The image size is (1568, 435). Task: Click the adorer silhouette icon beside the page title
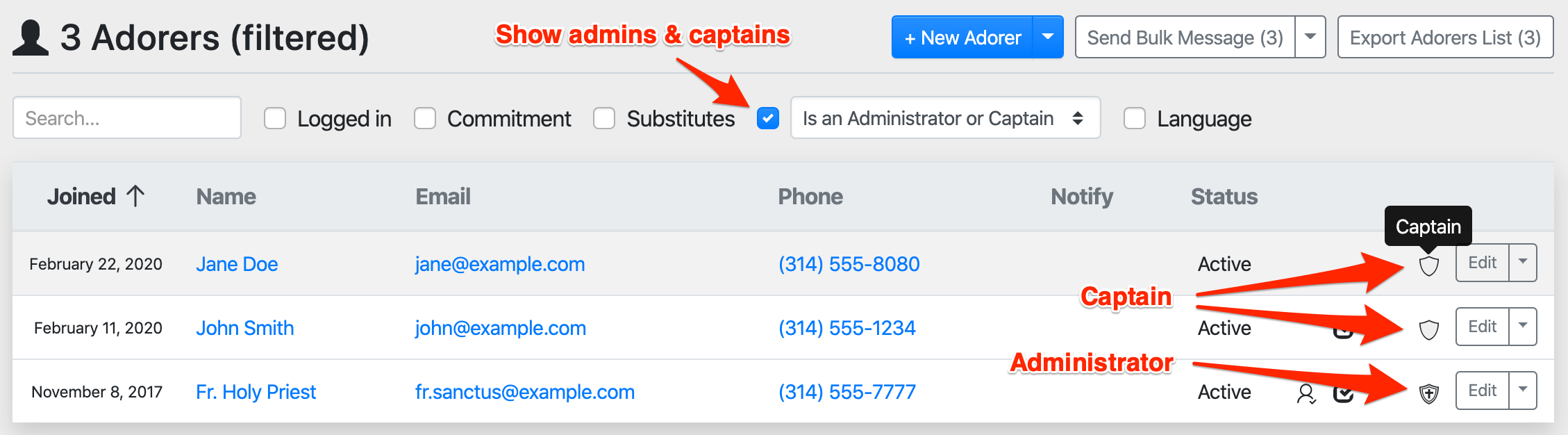pyautogui.click(x=31, y=38)
